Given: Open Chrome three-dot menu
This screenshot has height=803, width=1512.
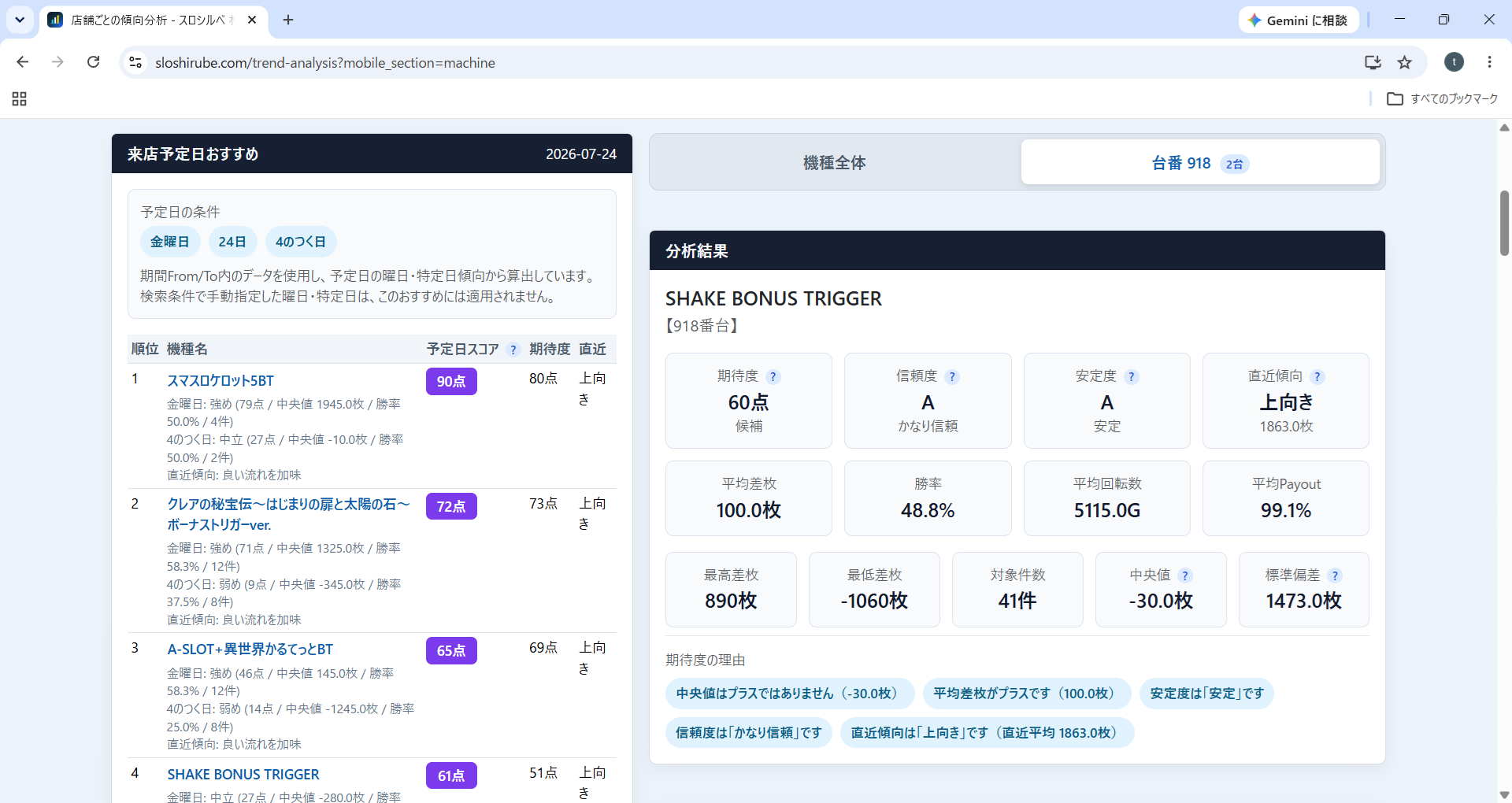Looking at the screenshot, I should click(x=1489, y=62).
